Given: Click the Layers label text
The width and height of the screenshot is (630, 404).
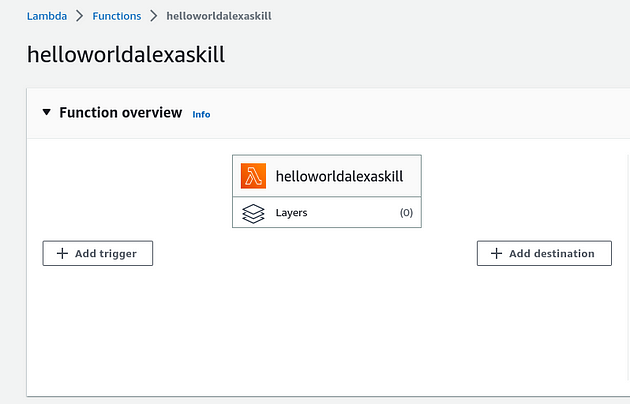Looking at the screenshot, I should point(291,212).
